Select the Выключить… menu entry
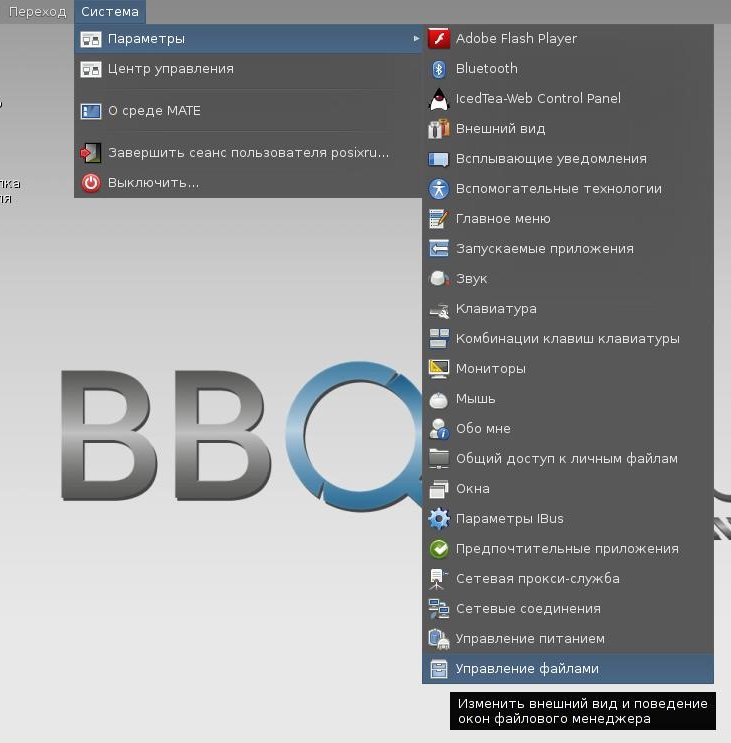The height and width of the screenshot is (743, 731). pyautogui.click(x=248, y=182)
